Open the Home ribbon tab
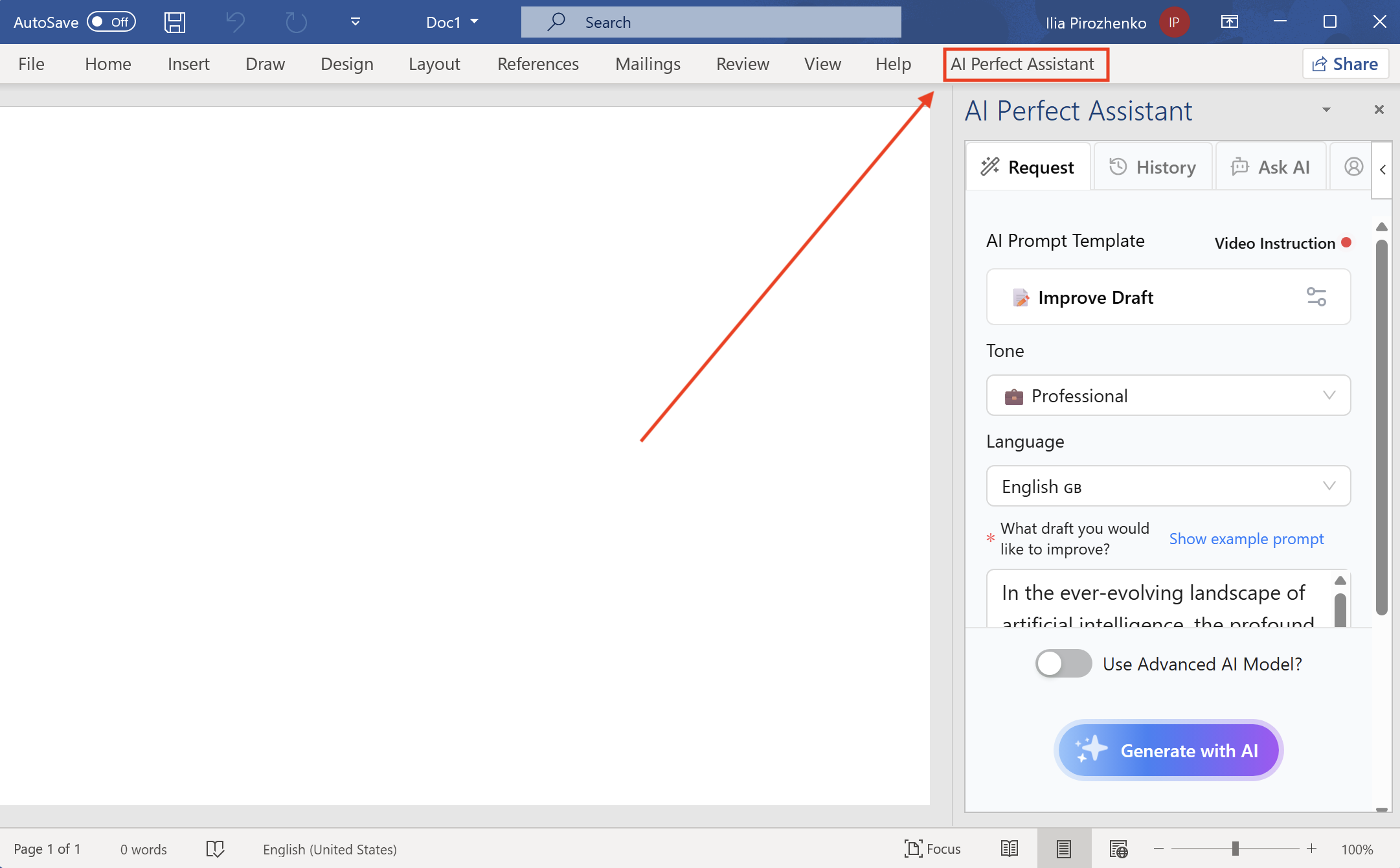 108,64
